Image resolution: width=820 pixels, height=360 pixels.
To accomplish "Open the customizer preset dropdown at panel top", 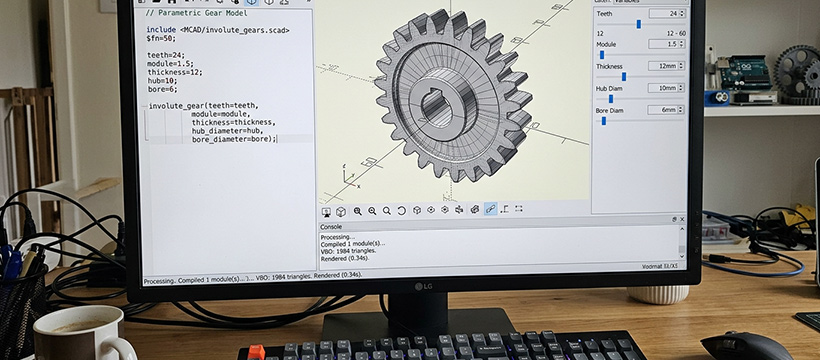I will pyautogui.click(x=650, y=2).
